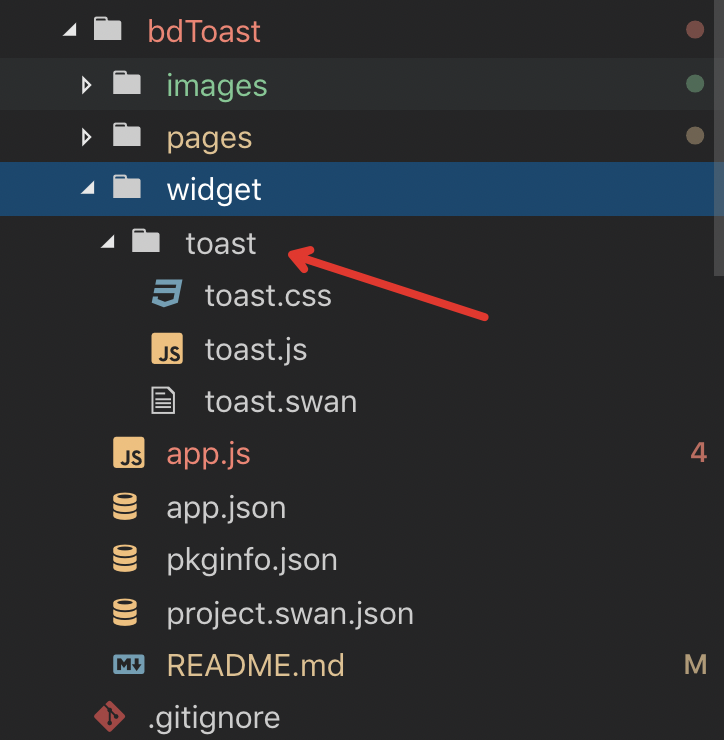Click the modified dot on images folder
The height and width of the screenshot is (740, 724).
pyautogui.click(x=695, y=84)
